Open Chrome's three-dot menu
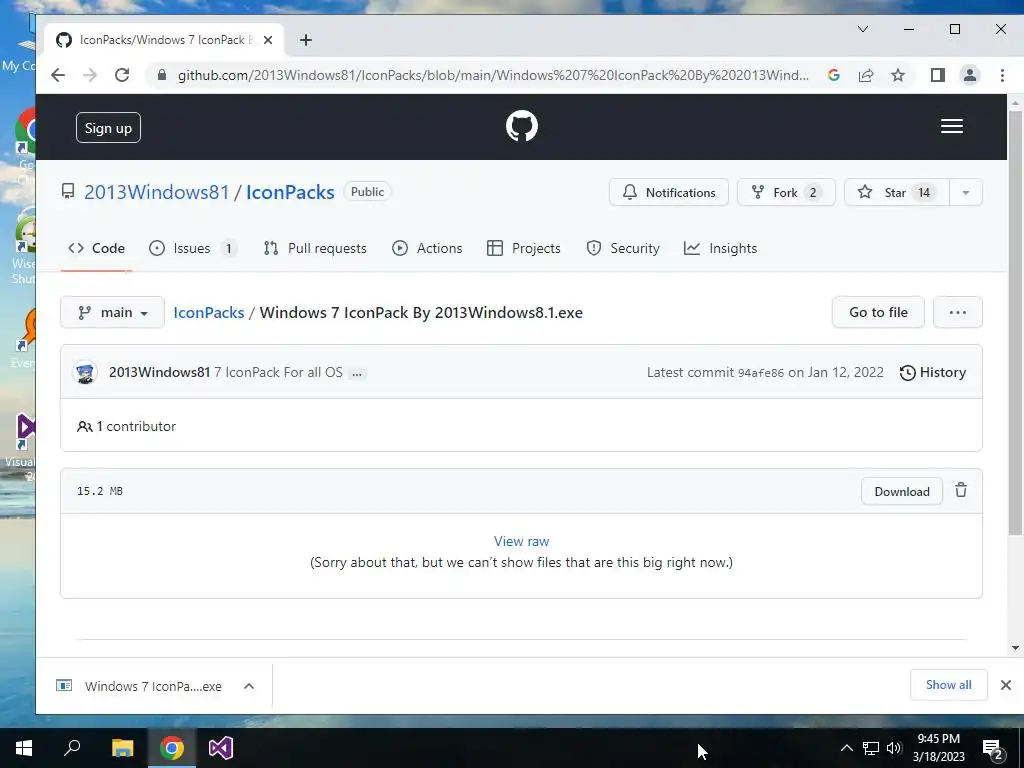 pyautogui.click(x=1002, y=75)
